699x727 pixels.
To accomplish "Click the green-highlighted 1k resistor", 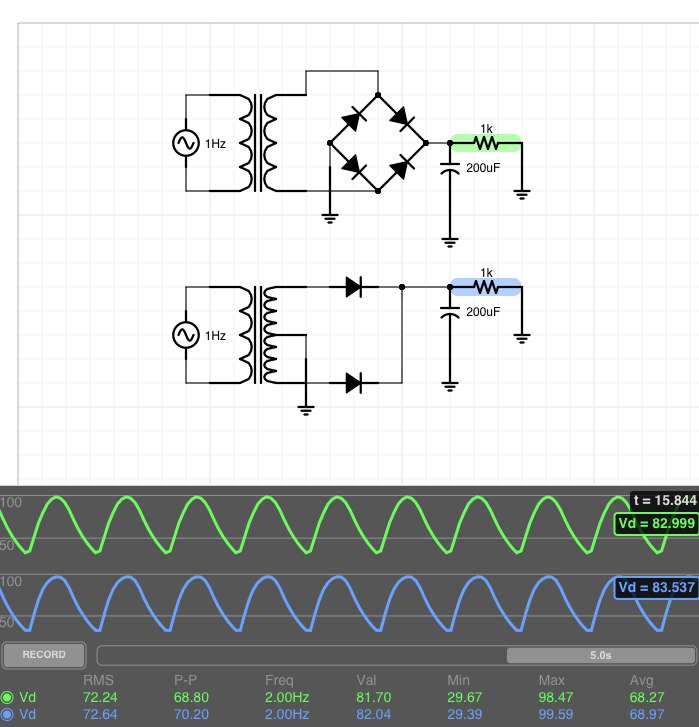I will coord(486,143).
